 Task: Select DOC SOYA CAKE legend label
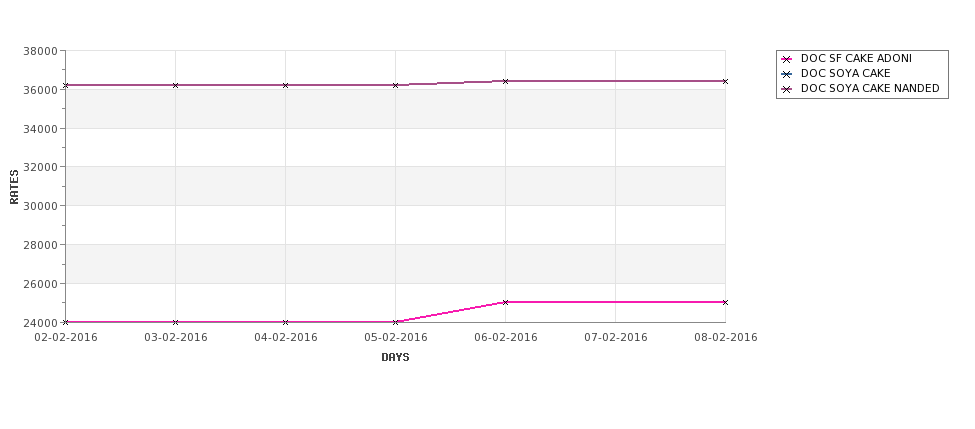click(x=846, y=73)
